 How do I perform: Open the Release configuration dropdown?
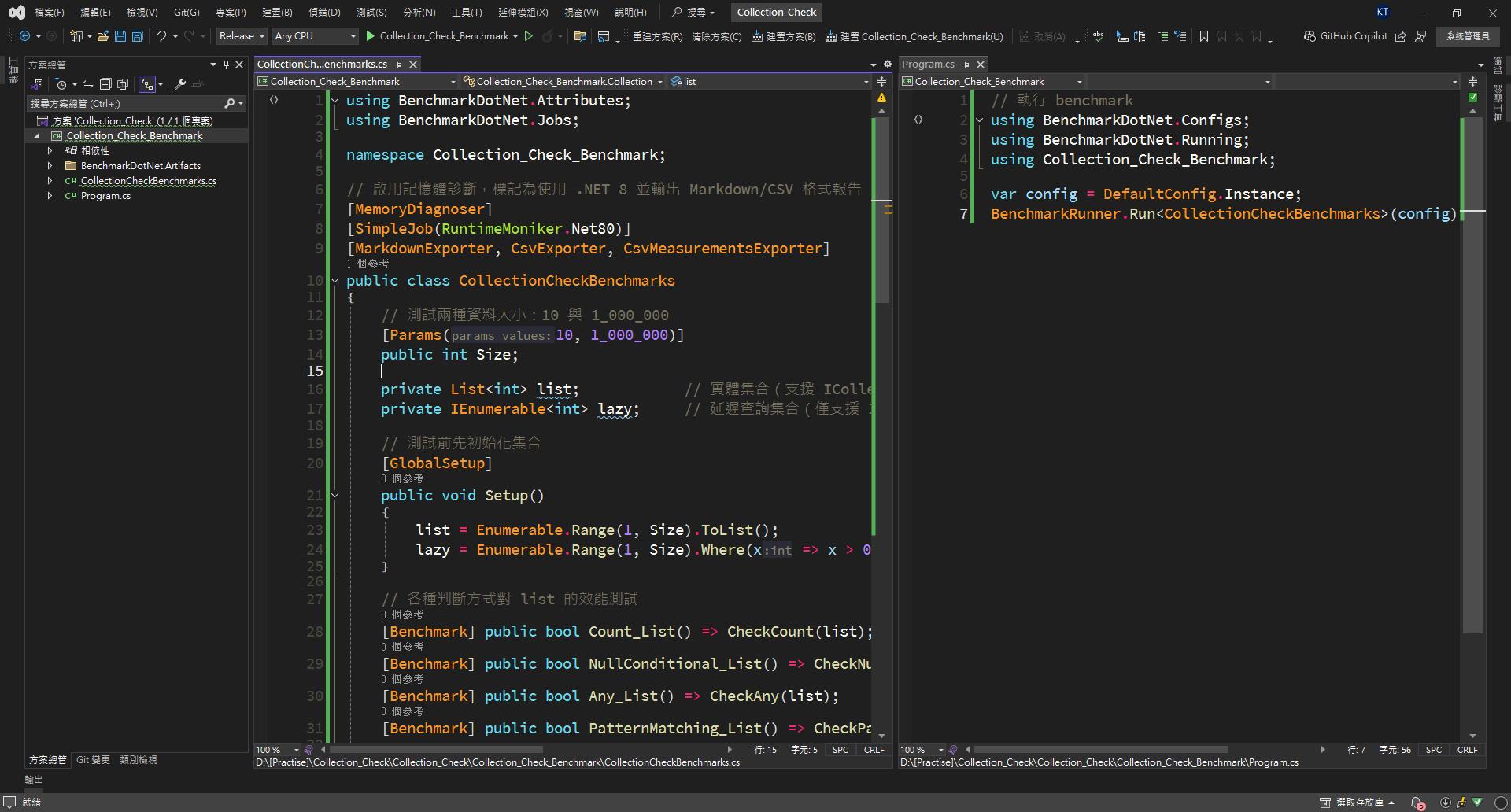242,36
